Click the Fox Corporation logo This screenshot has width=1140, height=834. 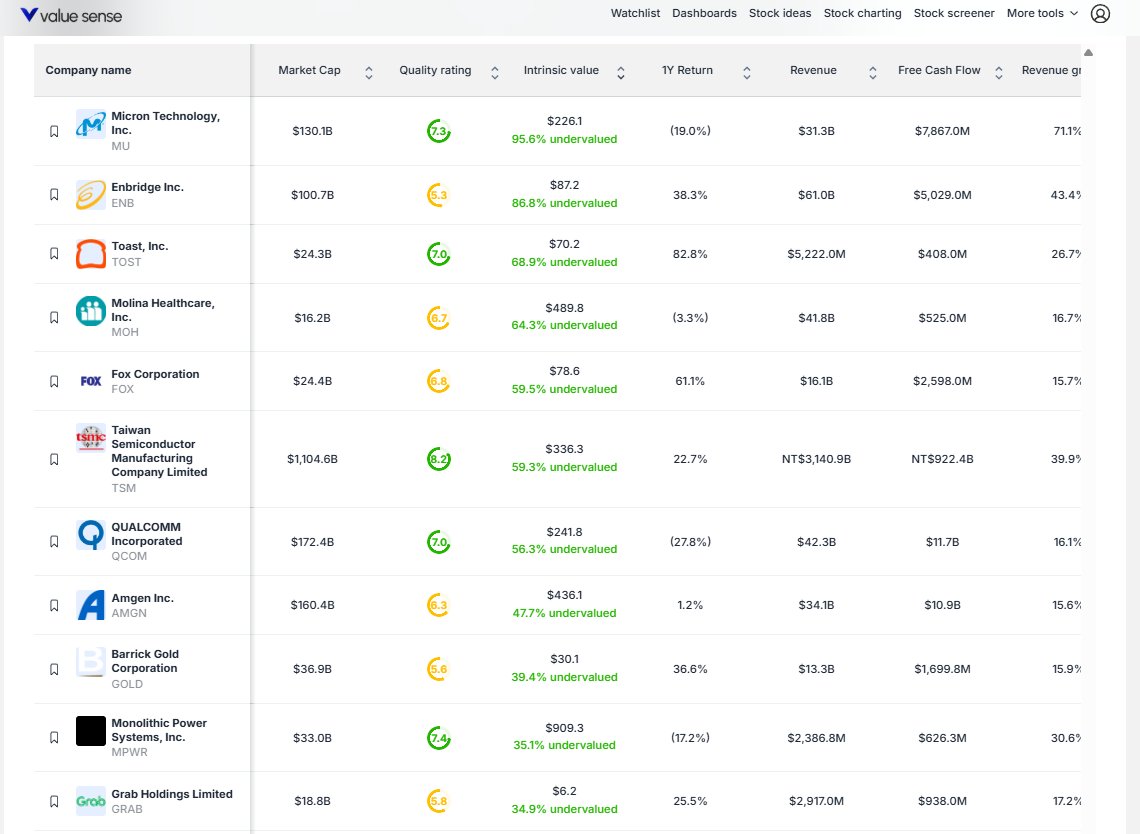click(x=91, y=381)
